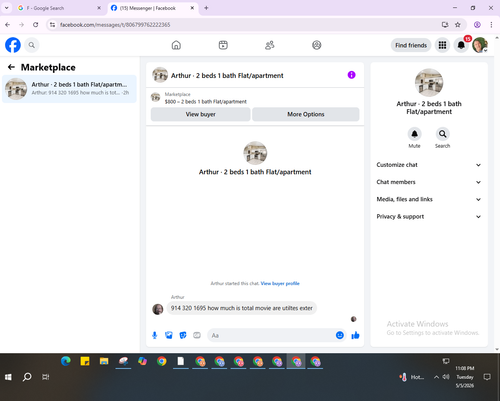Open the Windows action center notifications icon
The width and height of the screenshot is (500, 401).
[487, 377]
